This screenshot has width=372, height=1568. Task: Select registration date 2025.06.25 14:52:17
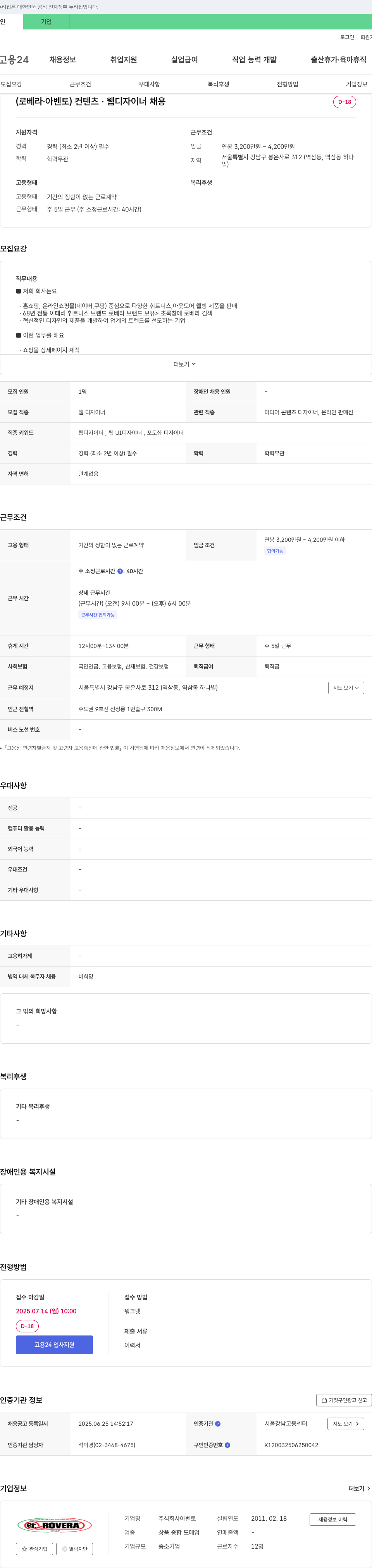106,1424
